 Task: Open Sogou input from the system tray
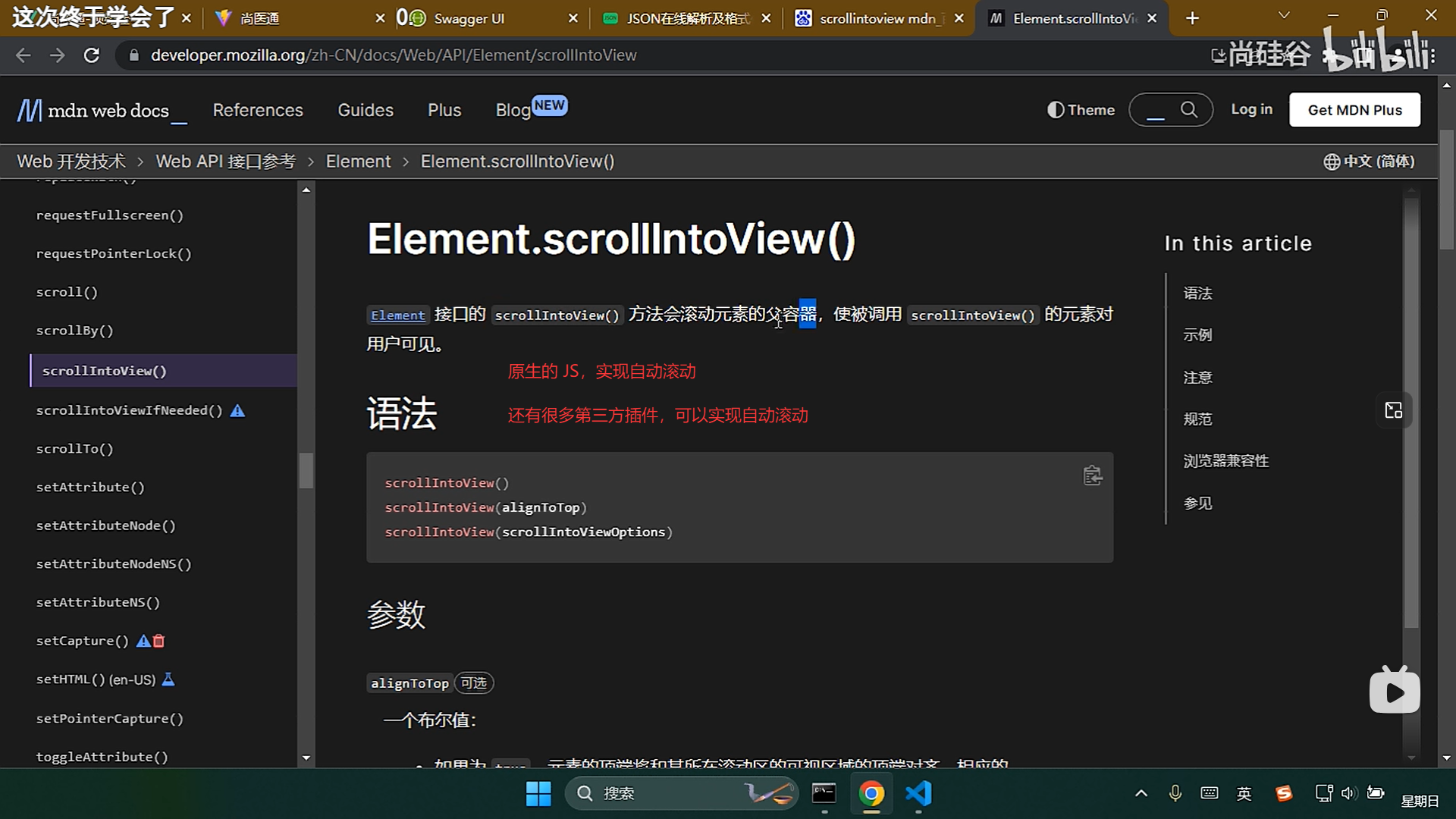pos(1284,793)
